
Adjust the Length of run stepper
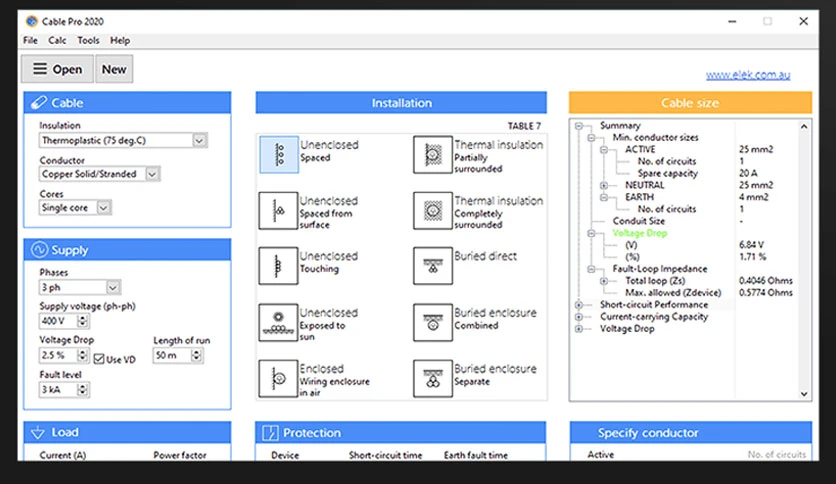[x=196, y=356]
